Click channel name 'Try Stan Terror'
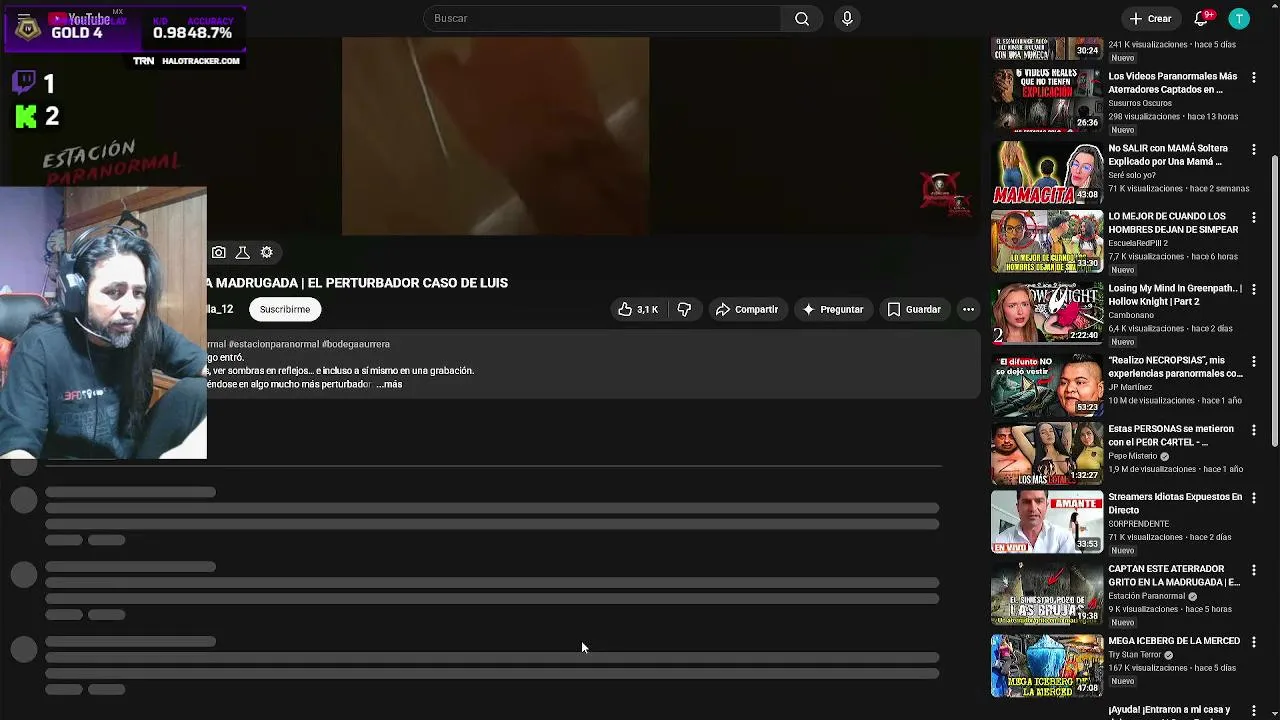This screenshot has width=1280, height=720. pos(1135,655)
